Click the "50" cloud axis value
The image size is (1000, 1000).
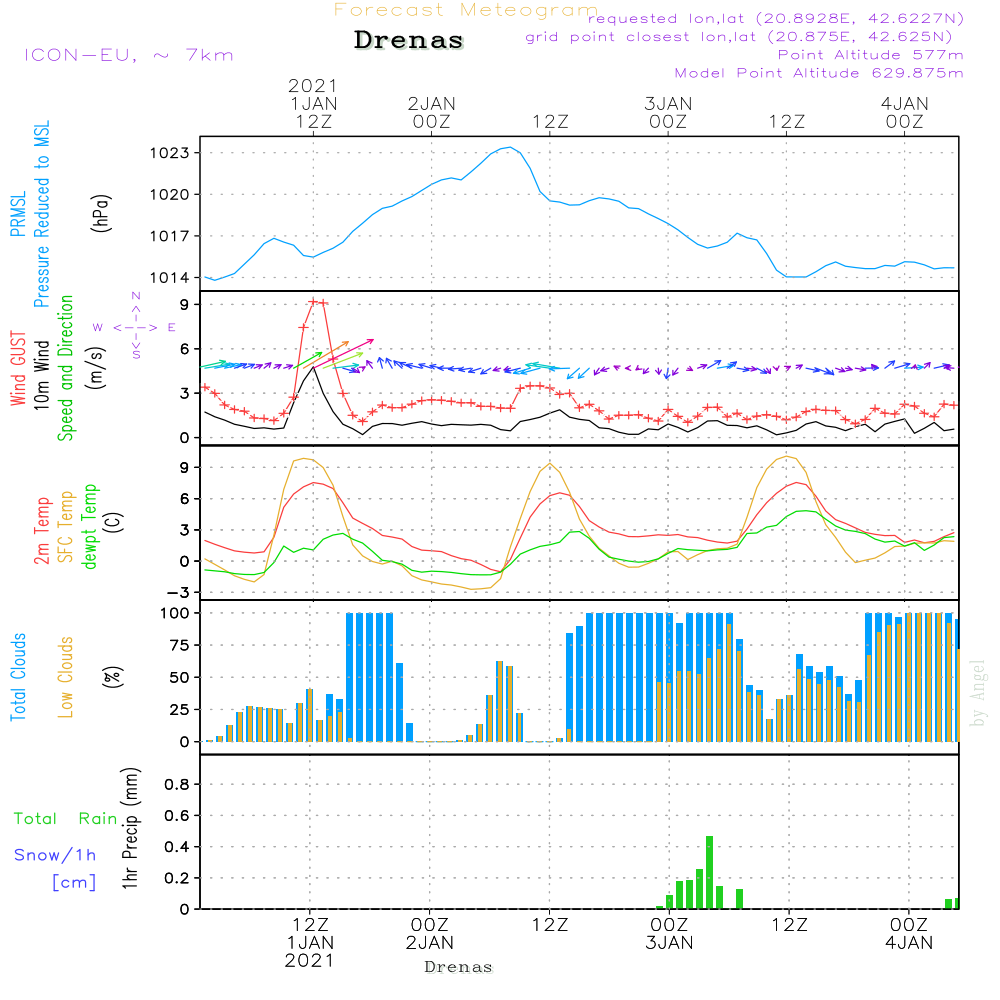coord(180,677)
